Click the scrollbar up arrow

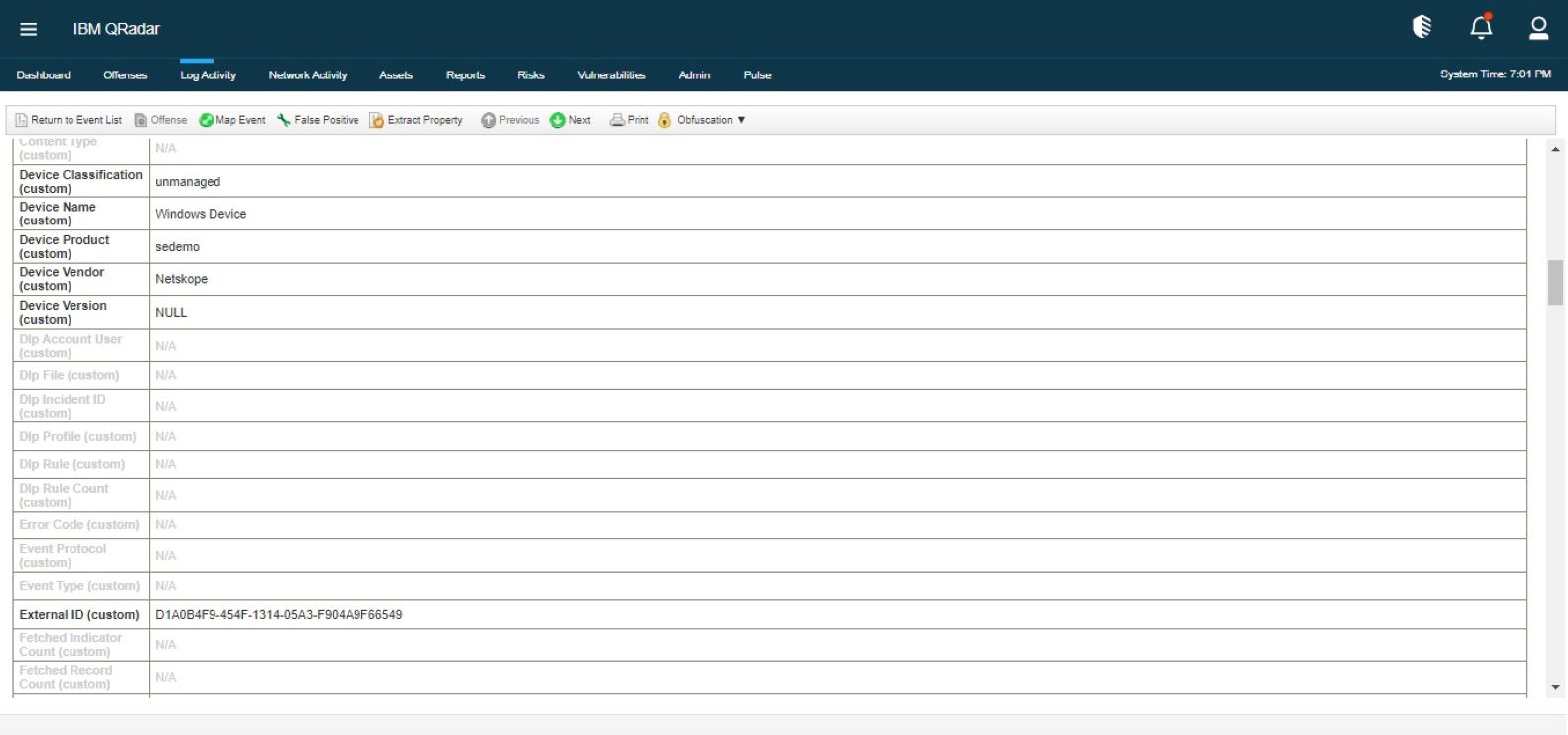pyautogui.click(x=1555, y=149)
